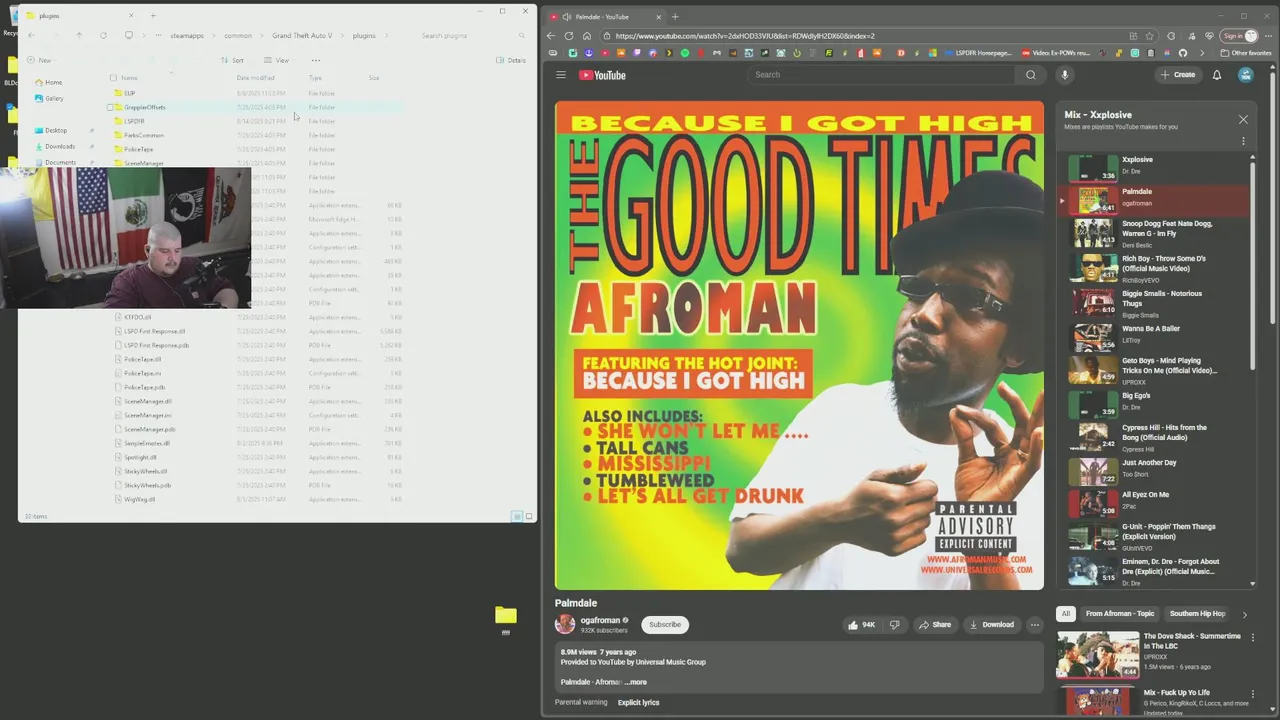Open the YouTube guide hamburger menu
This screenshot has width=1280, height=720.
(x=561, y=75)
